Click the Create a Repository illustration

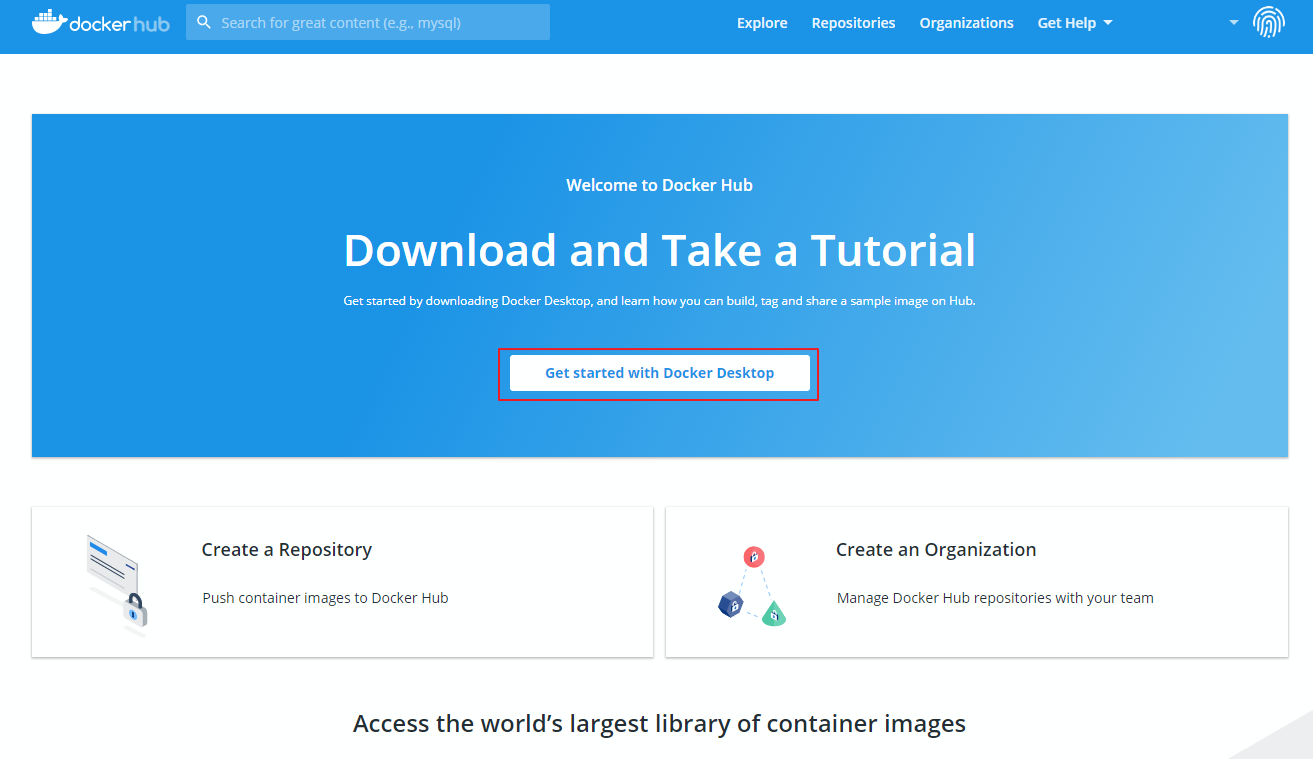click(x=118, y=585)
